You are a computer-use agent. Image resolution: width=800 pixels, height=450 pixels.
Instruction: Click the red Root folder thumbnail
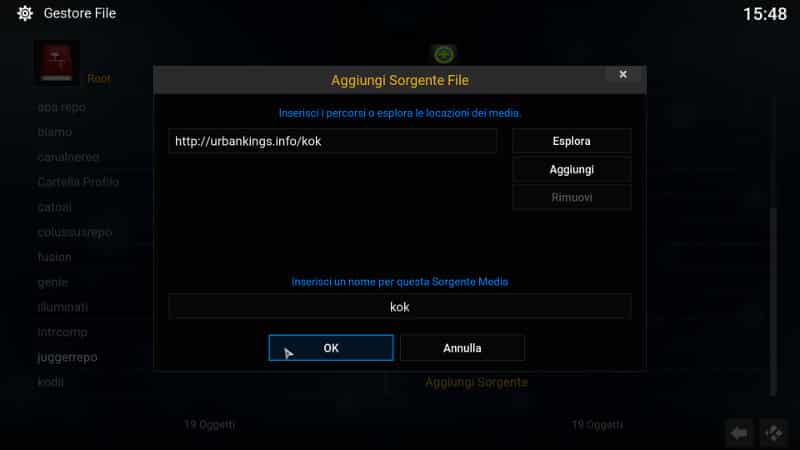[x=57, y=62]
